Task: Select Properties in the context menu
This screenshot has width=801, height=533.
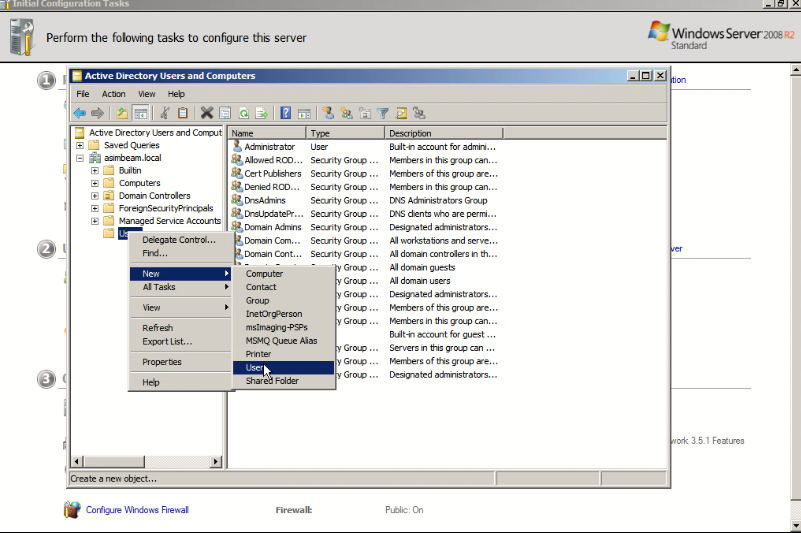Action: [x=180, y=362]
